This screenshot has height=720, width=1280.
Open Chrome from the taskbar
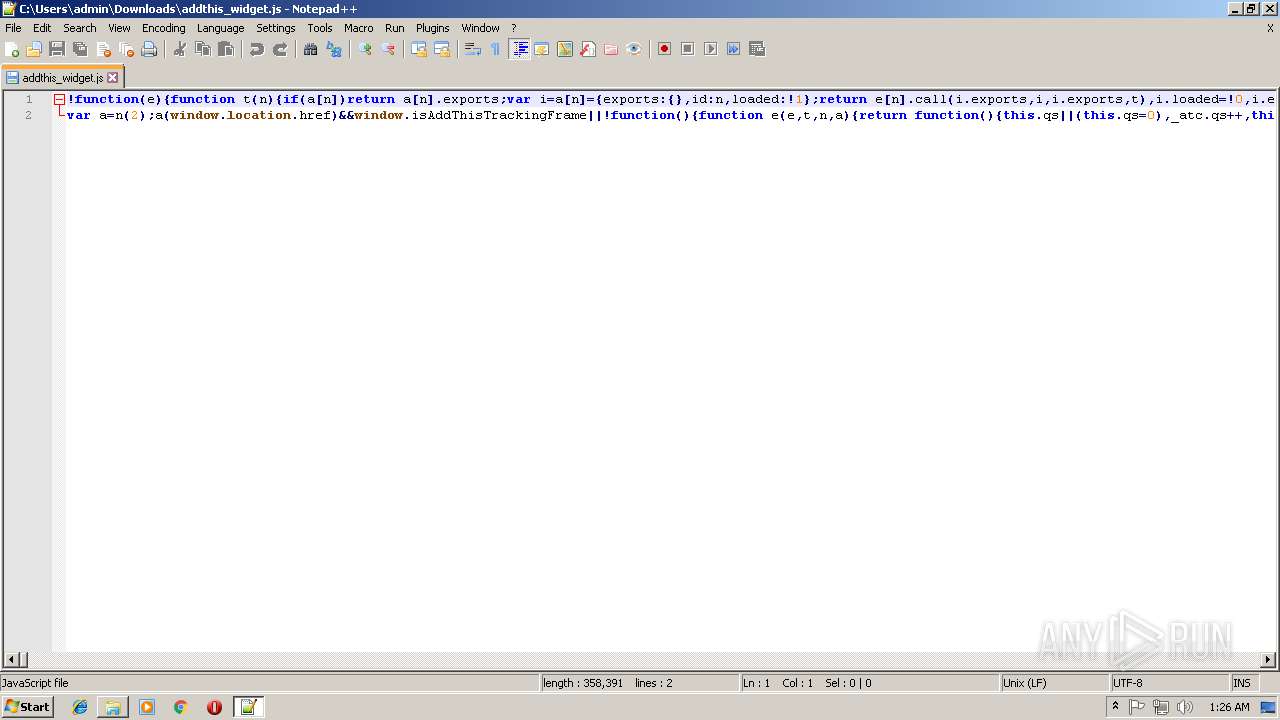click(181, 707)
